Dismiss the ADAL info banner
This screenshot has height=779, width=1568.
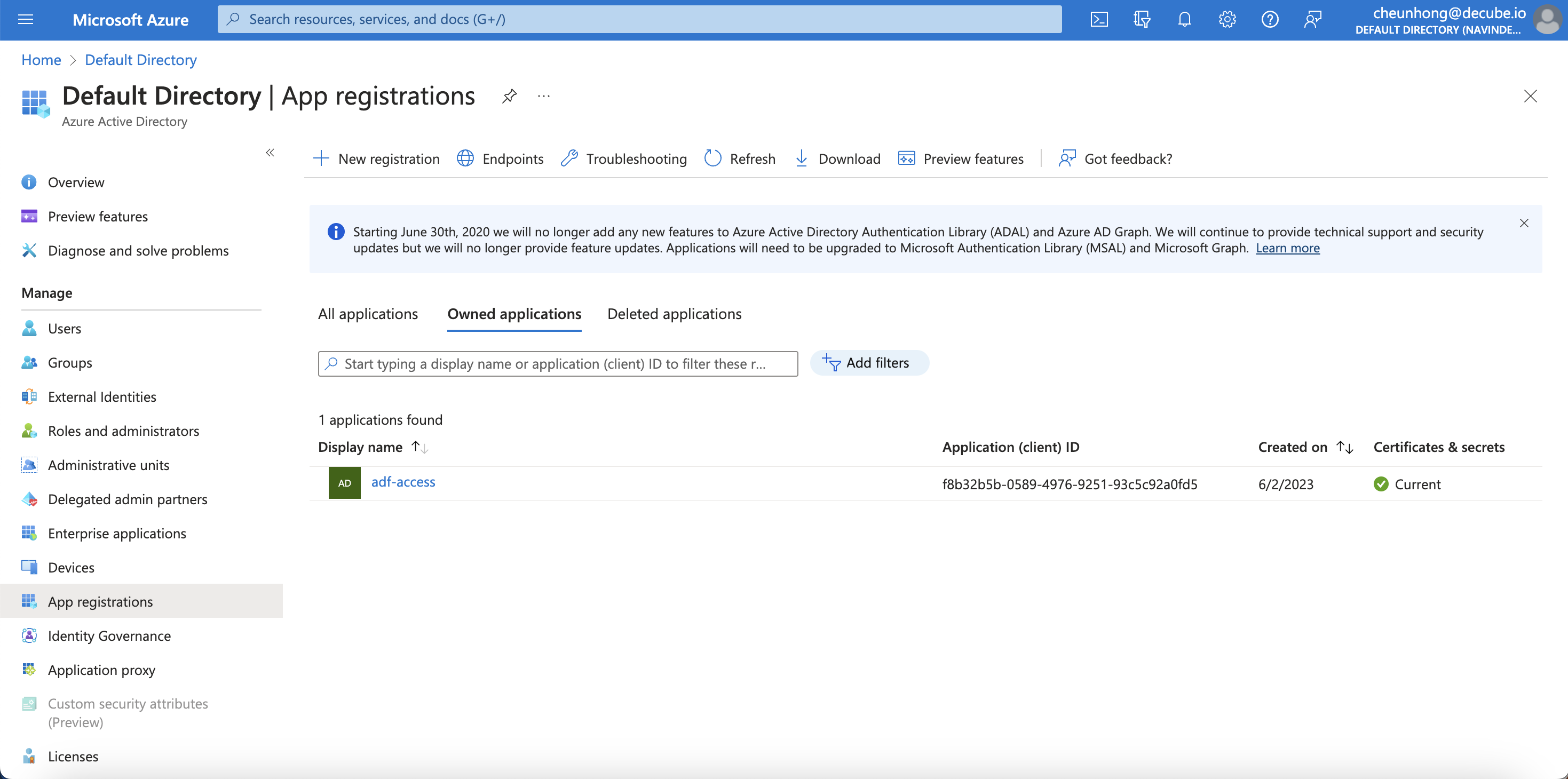1524,224
